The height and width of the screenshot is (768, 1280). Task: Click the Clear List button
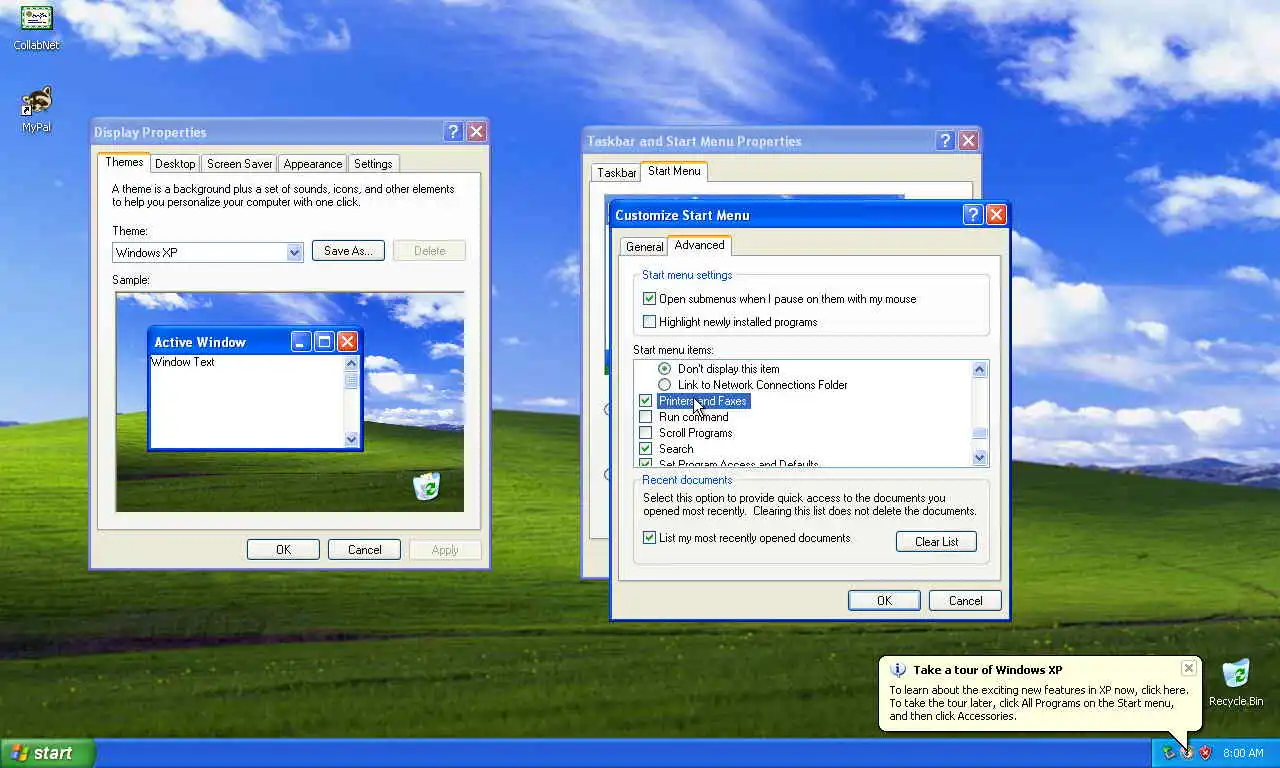coord(936,542)
